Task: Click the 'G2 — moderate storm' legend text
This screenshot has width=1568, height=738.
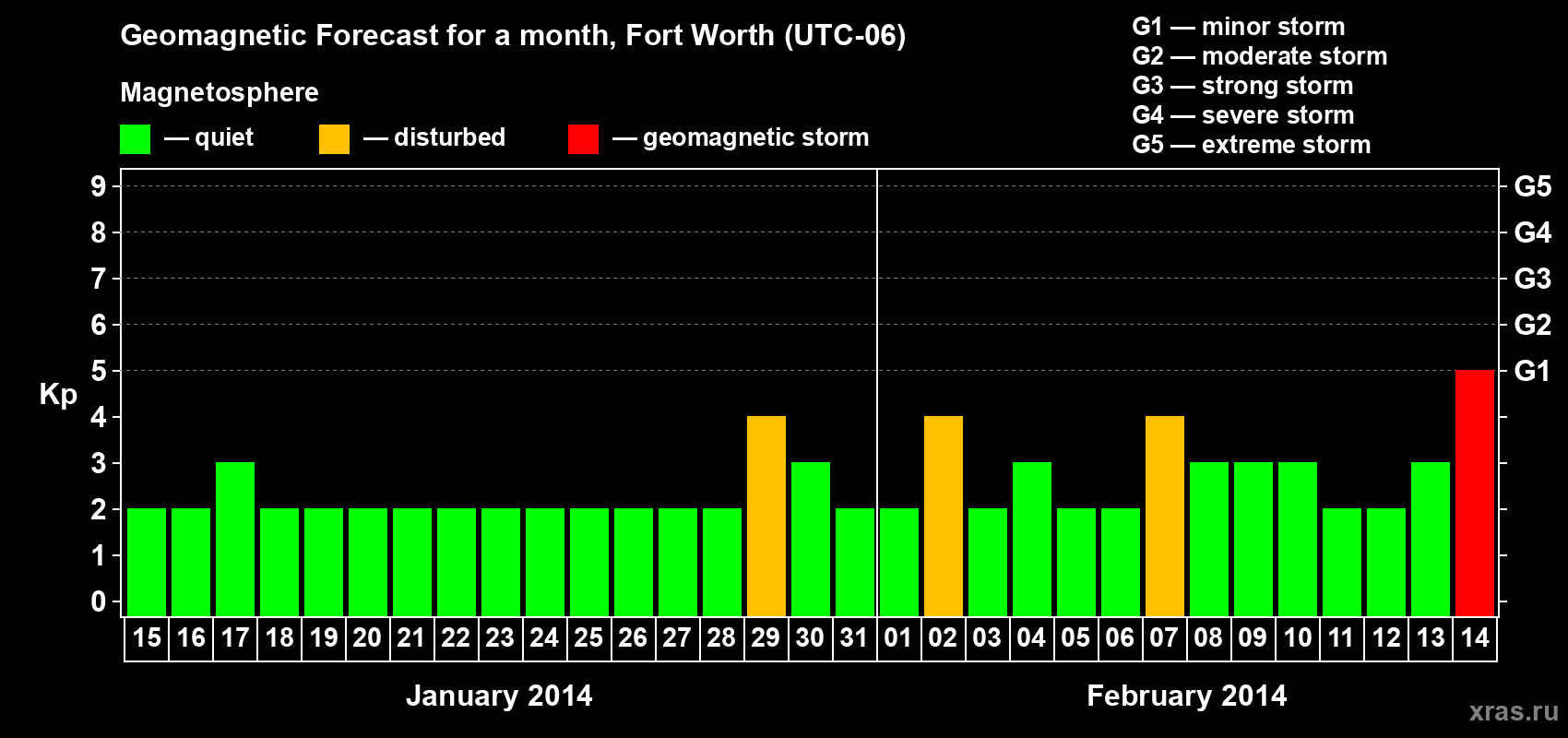Action: coord(1259,56)
